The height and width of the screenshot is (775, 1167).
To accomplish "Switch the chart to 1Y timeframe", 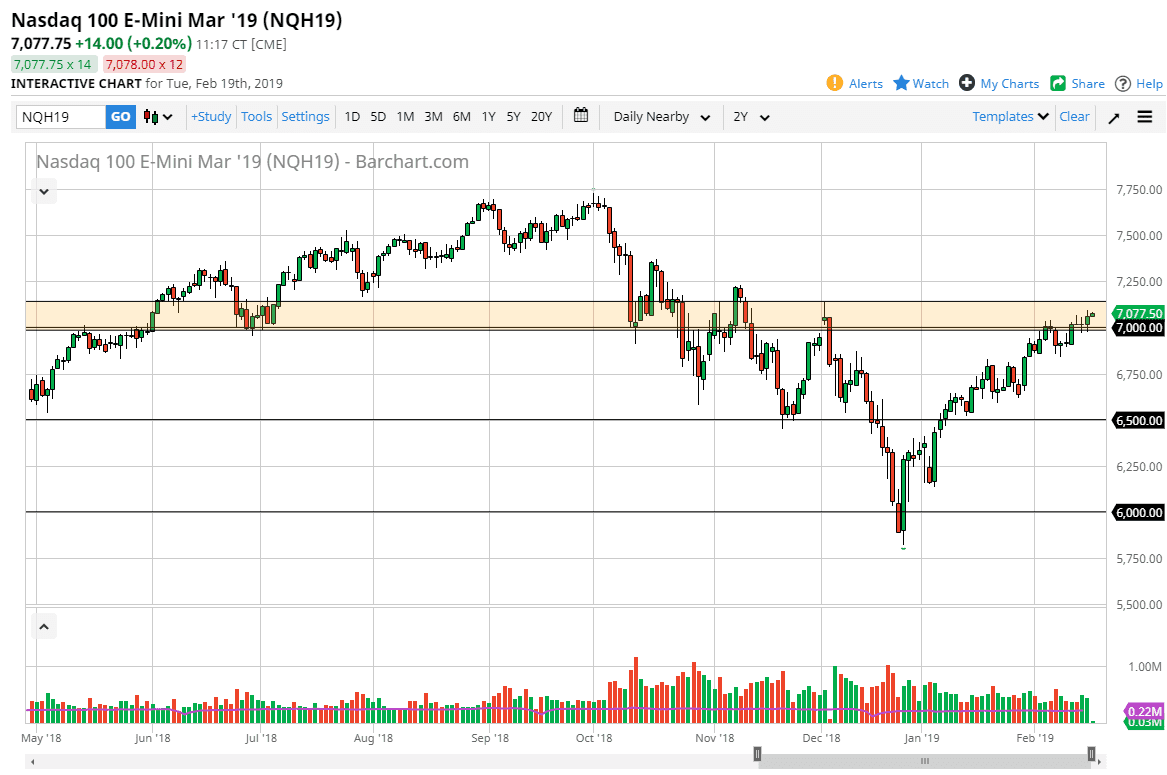I will click(x=488, y=116).
